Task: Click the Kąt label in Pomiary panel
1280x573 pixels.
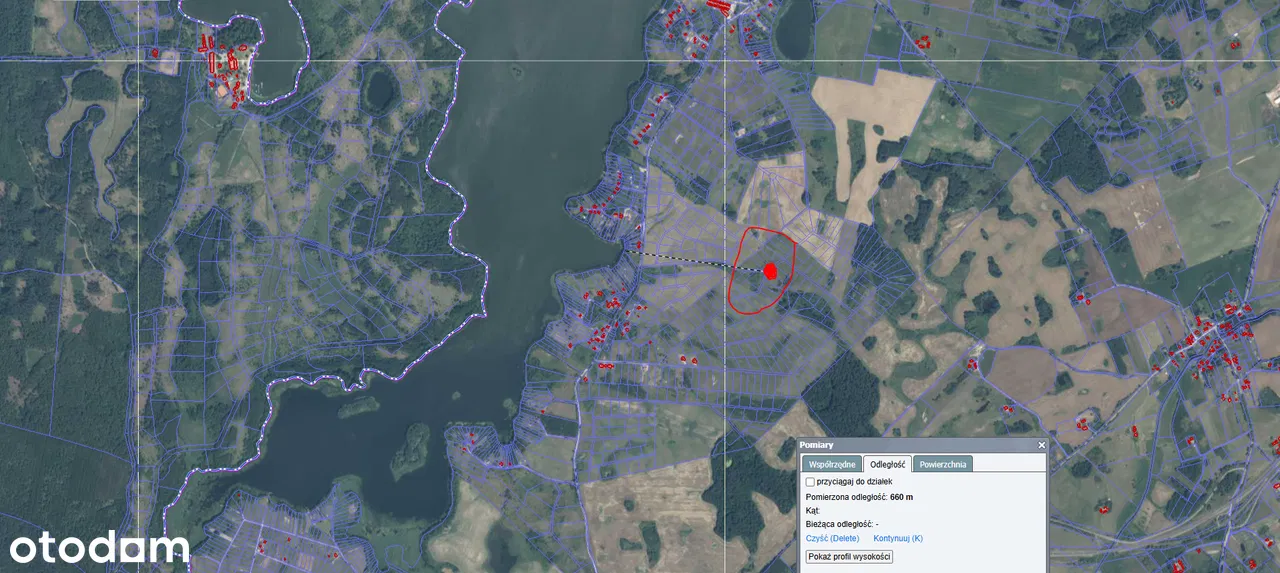Action: pyautogui.click(x=812, y=510)
